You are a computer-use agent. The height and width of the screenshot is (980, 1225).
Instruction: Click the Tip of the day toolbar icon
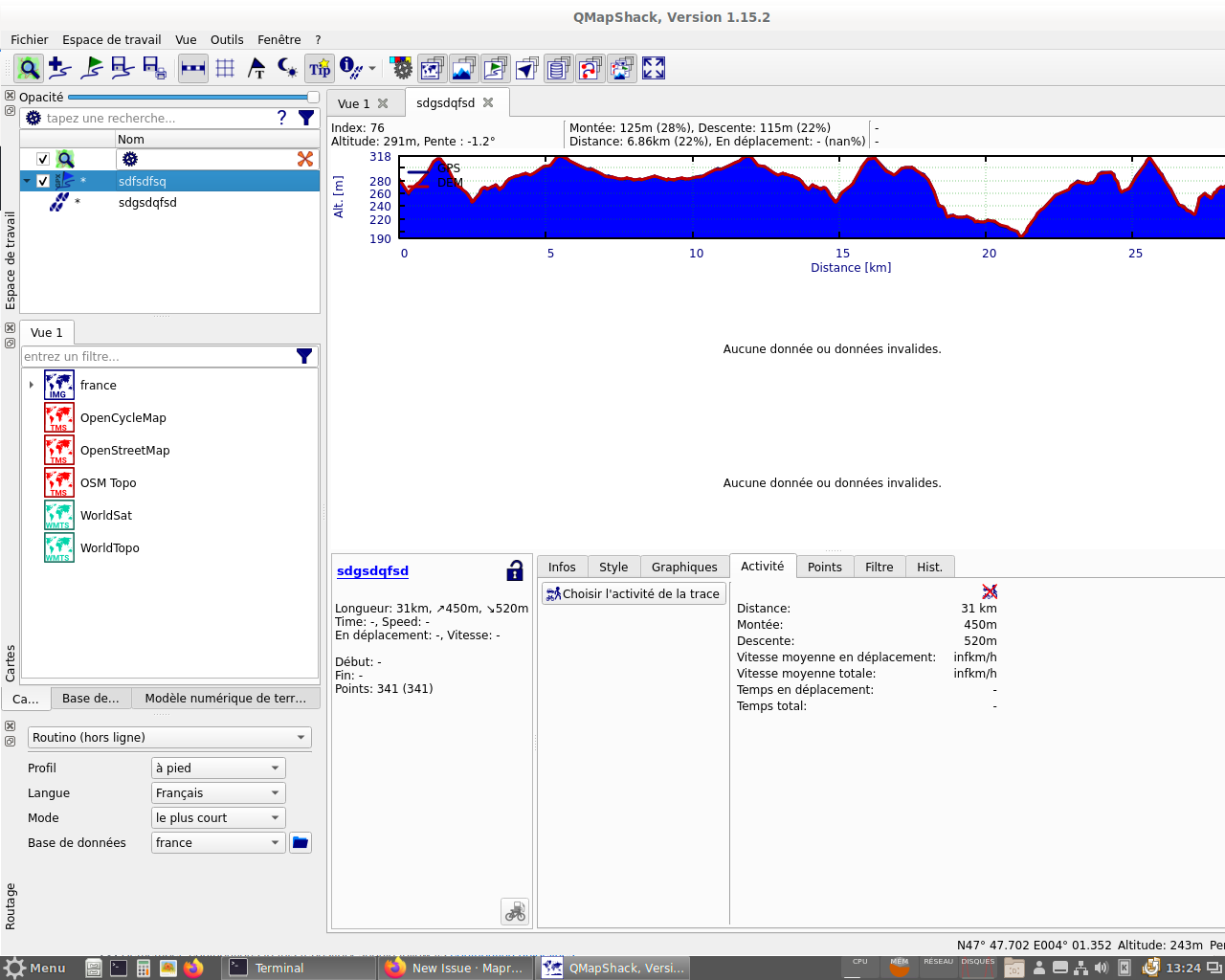(x=320, y=68)
